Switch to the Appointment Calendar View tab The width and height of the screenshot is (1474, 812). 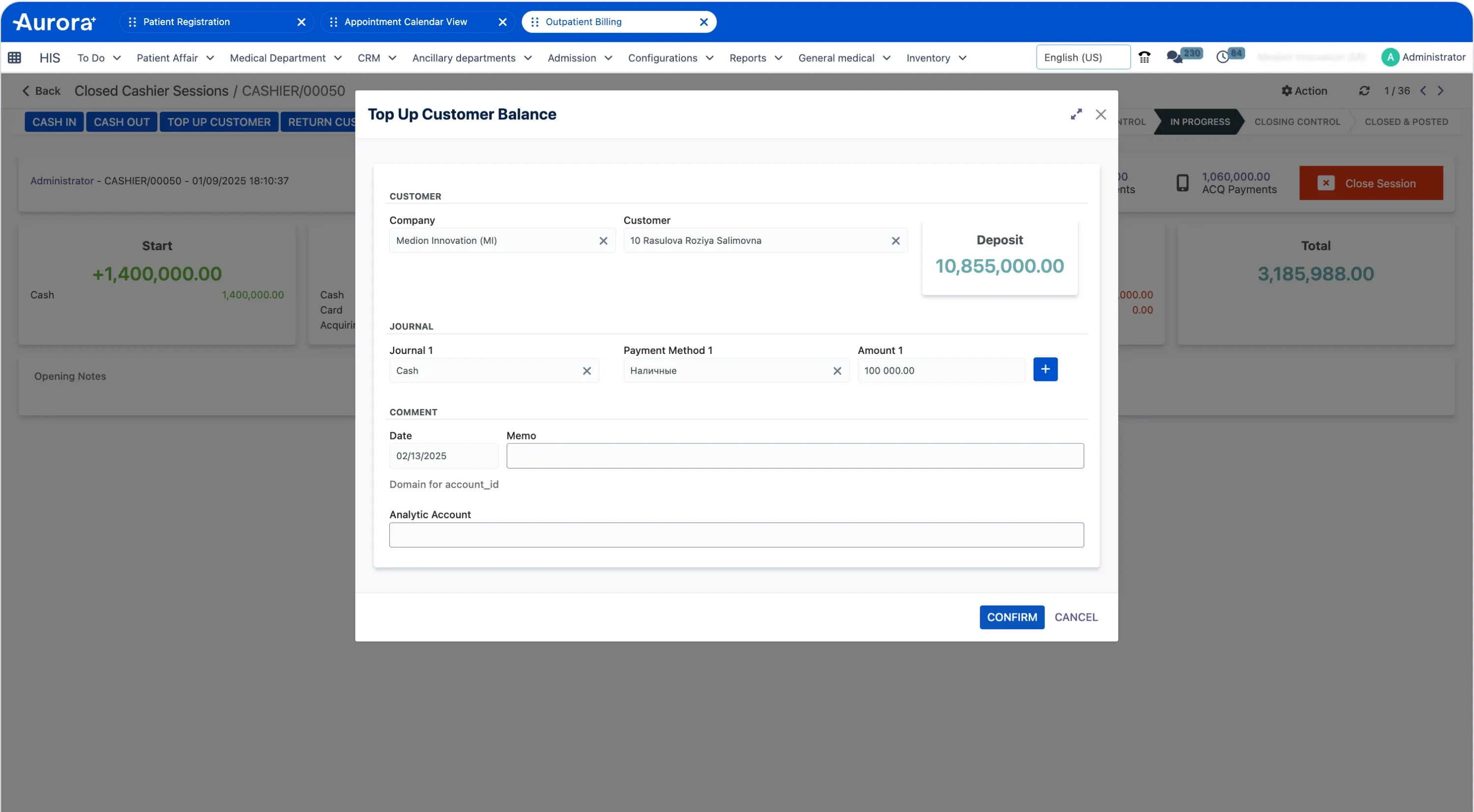click(405, 22)
